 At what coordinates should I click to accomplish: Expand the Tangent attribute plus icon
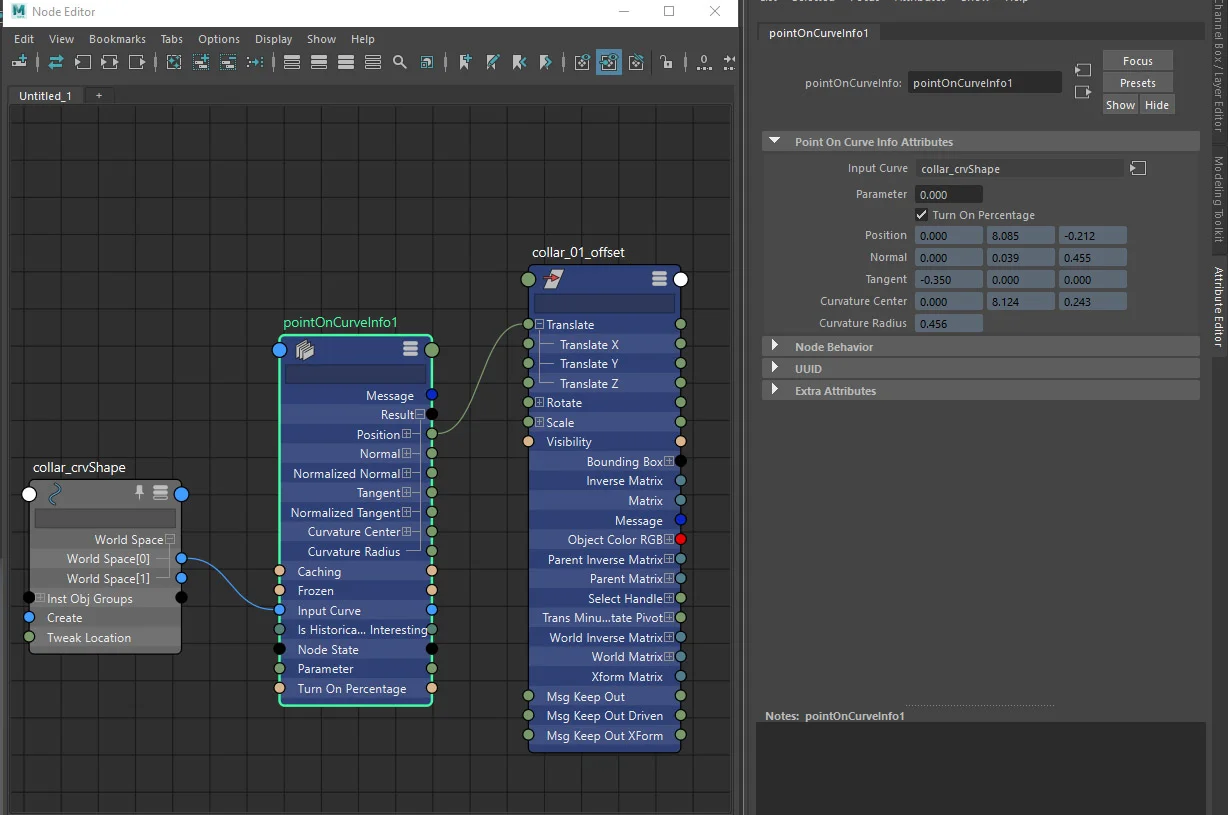[407, 493]
